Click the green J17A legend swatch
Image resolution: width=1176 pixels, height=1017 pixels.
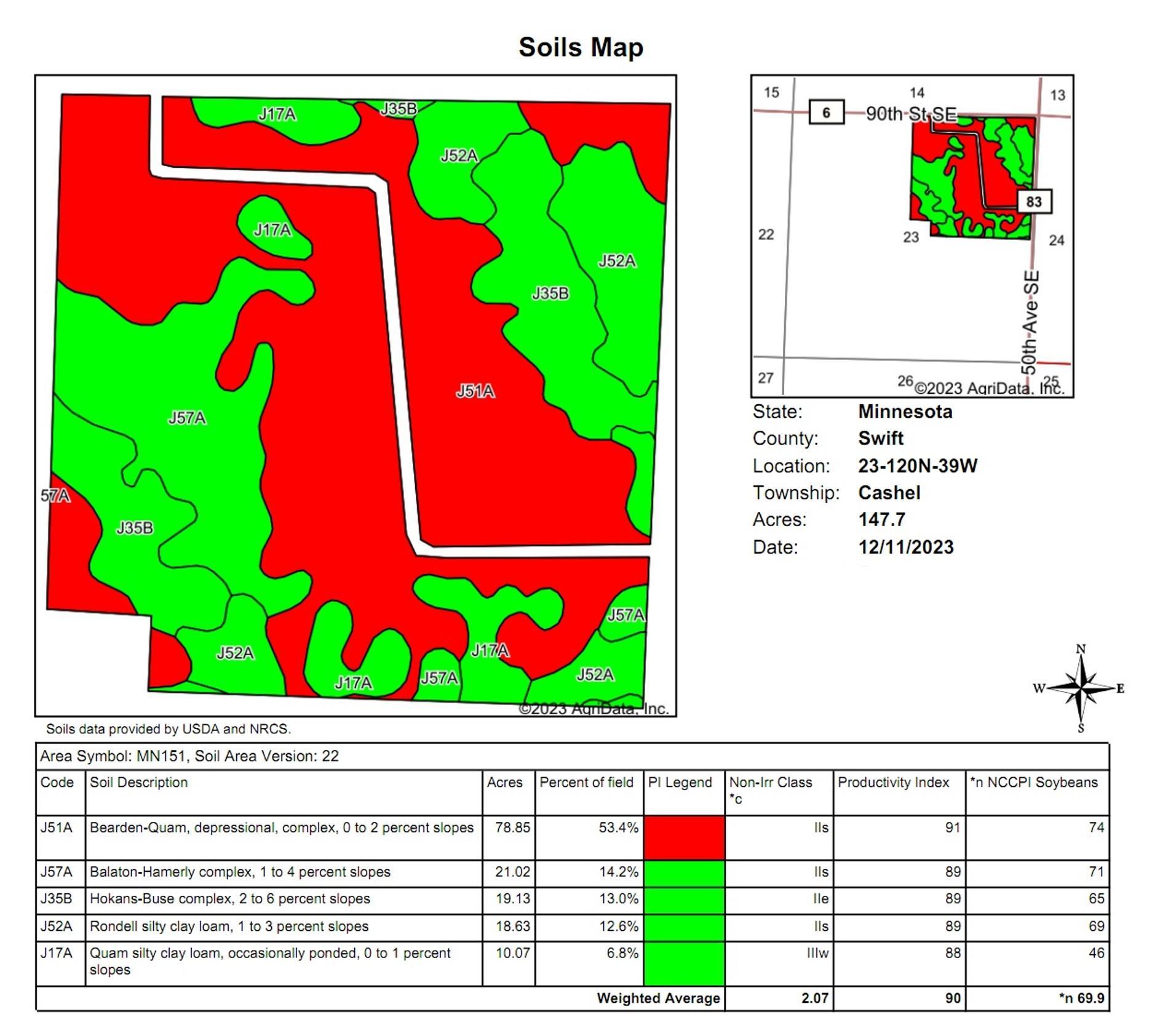pos(683,963)
